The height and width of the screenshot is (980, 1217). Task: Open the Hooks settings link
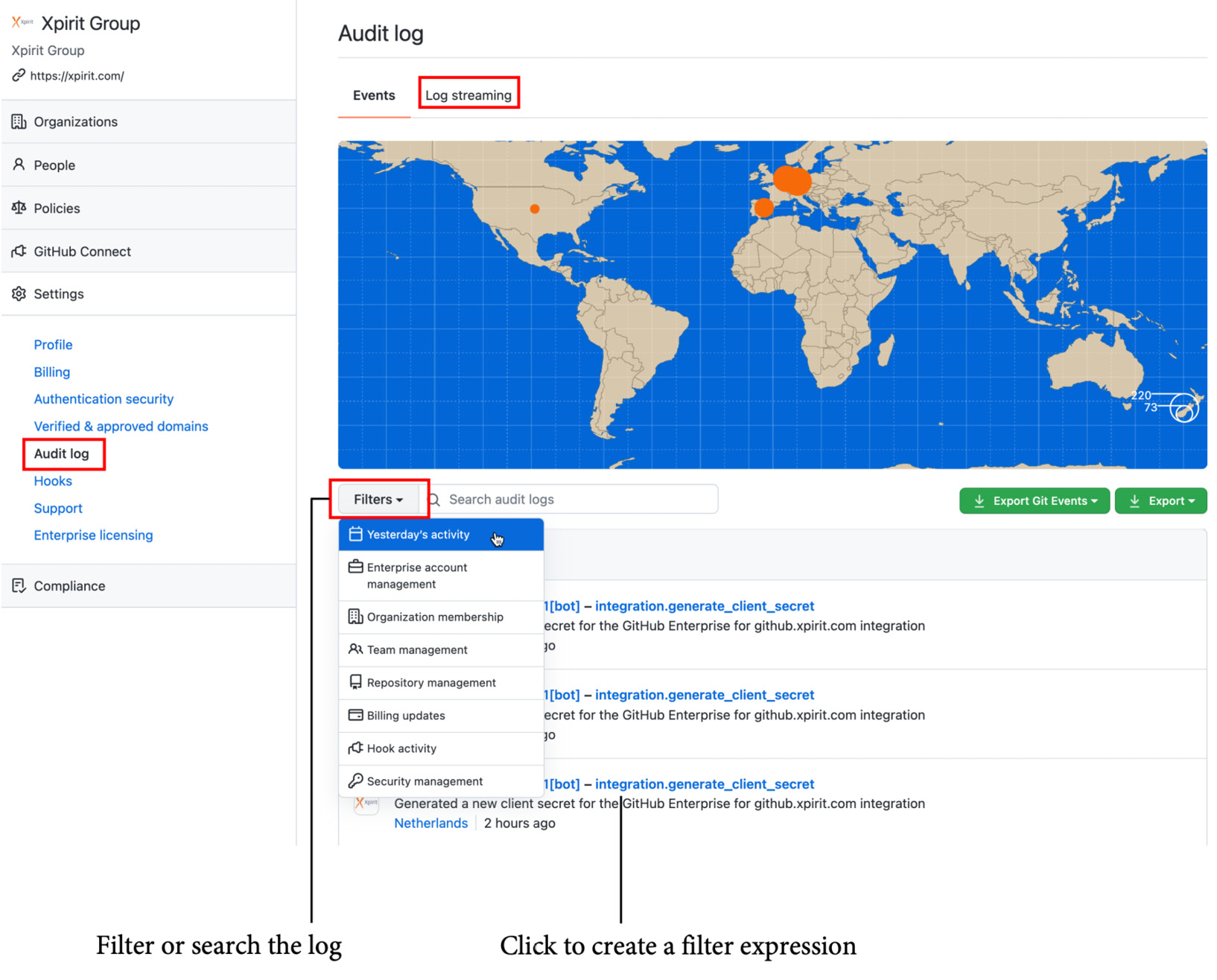point(53,481)
